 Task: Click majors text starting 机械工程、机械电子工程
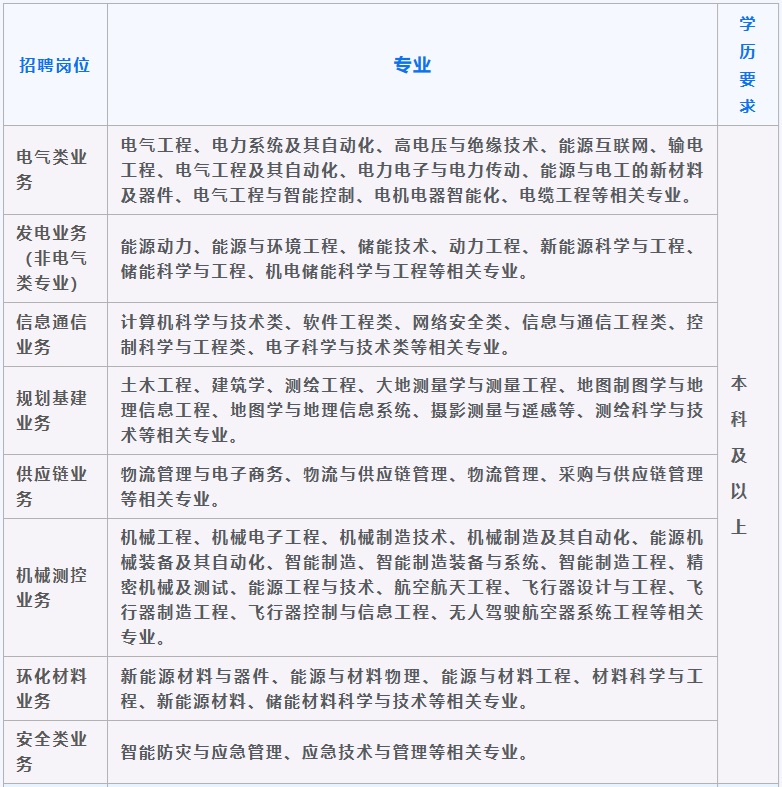412,588
